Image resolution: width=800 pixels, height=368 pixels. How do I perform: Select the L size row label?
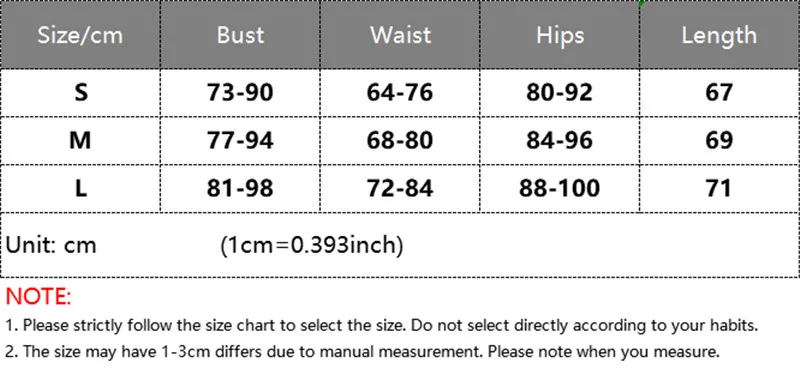pos(81,188)
